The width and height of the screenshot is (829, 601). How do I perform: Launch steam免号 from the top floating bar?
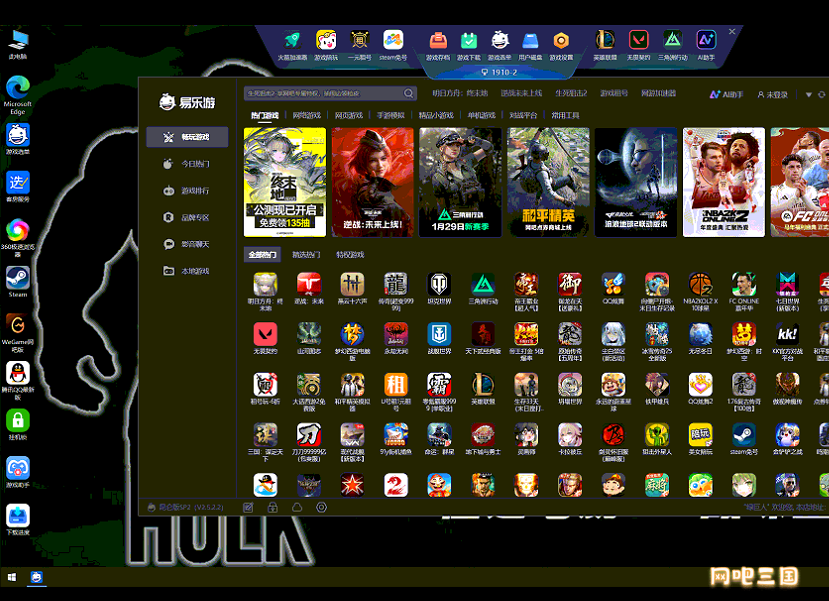pyautogui.click(x=393, y=41)
